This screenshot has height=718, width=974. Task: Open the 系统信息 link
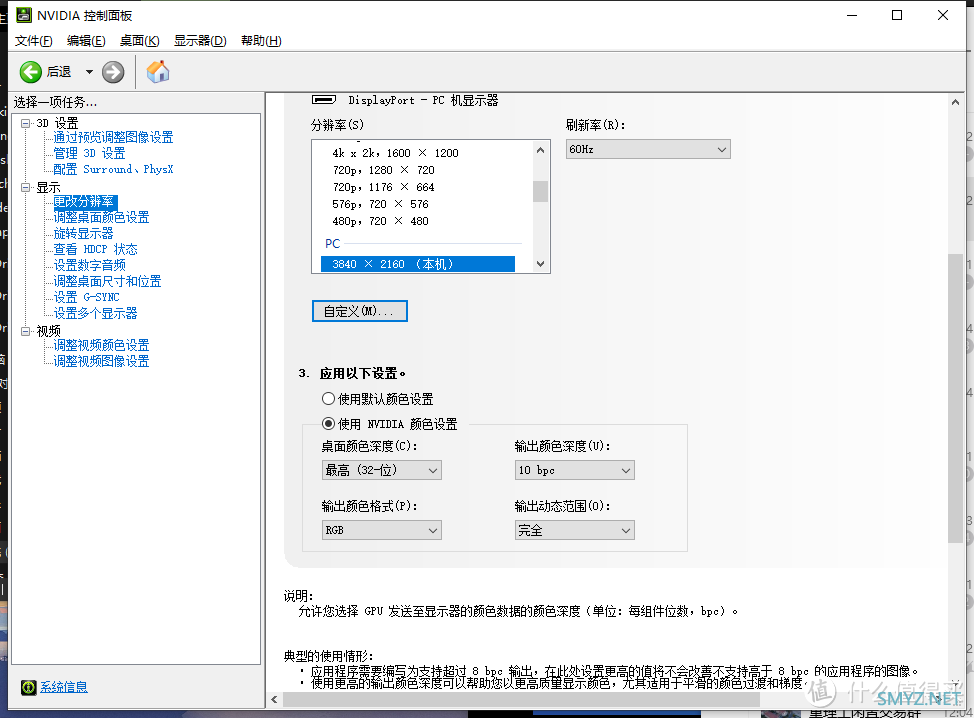click(64, 687)
